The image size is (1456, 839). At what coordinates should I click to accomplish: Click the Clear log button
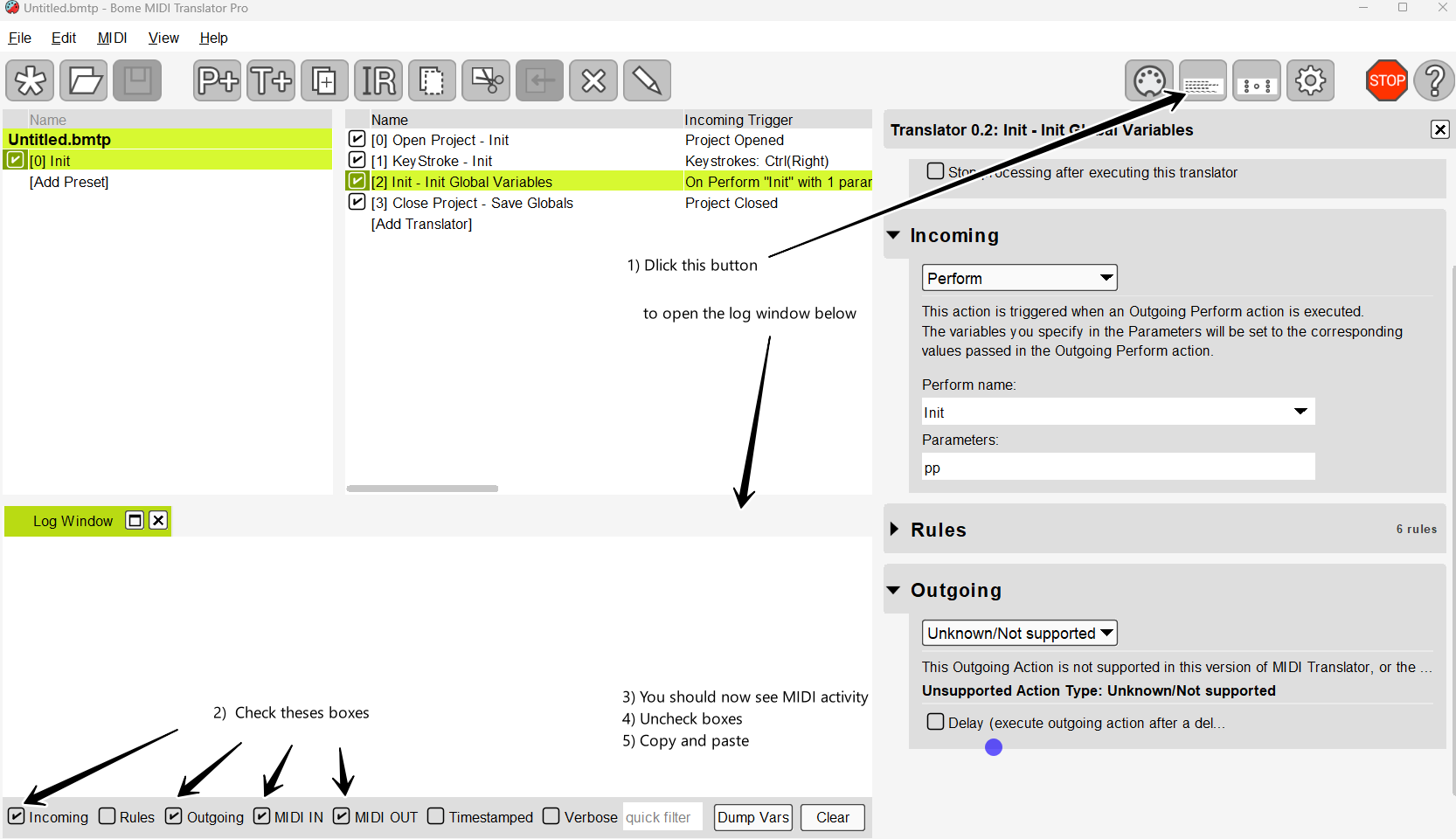click(x=832, y=817)
